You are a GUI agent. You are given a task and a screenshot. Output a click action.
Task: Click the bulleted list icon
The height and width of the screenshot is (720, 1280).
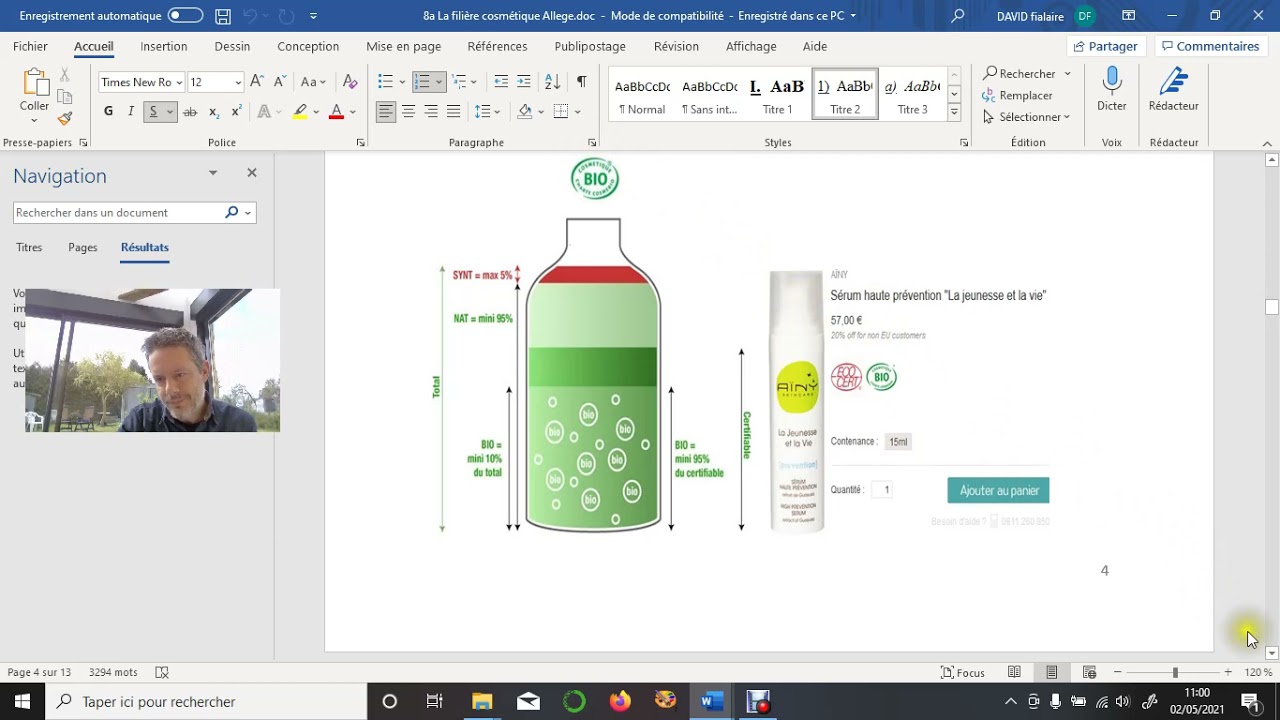386,82
